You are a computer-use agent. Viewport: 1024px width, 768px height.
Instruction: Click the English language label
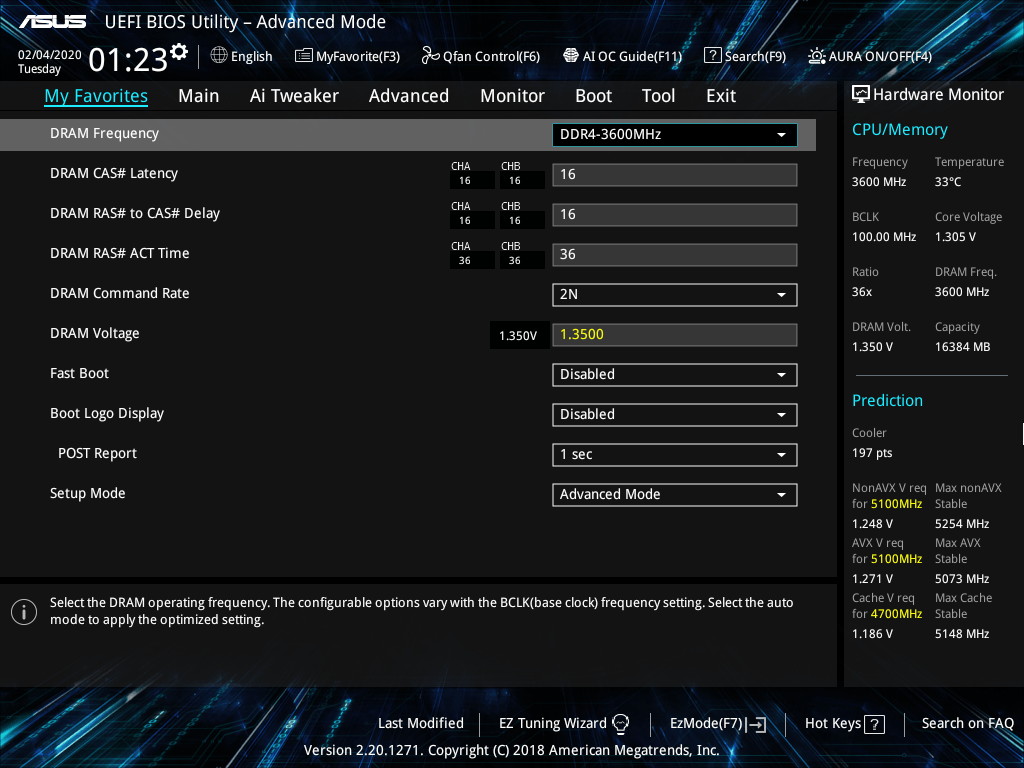[251, 56]
